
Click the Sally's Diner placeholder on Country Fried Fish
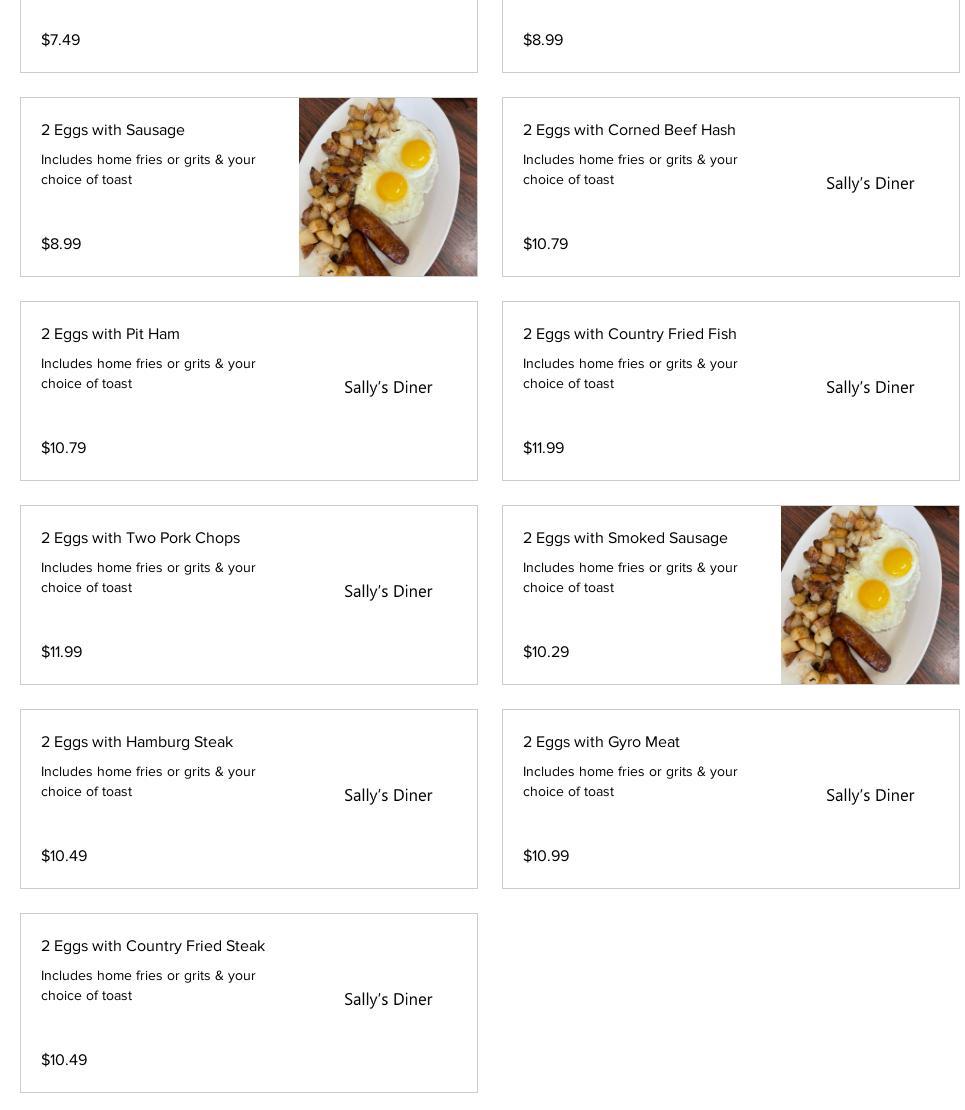[869, 388]
